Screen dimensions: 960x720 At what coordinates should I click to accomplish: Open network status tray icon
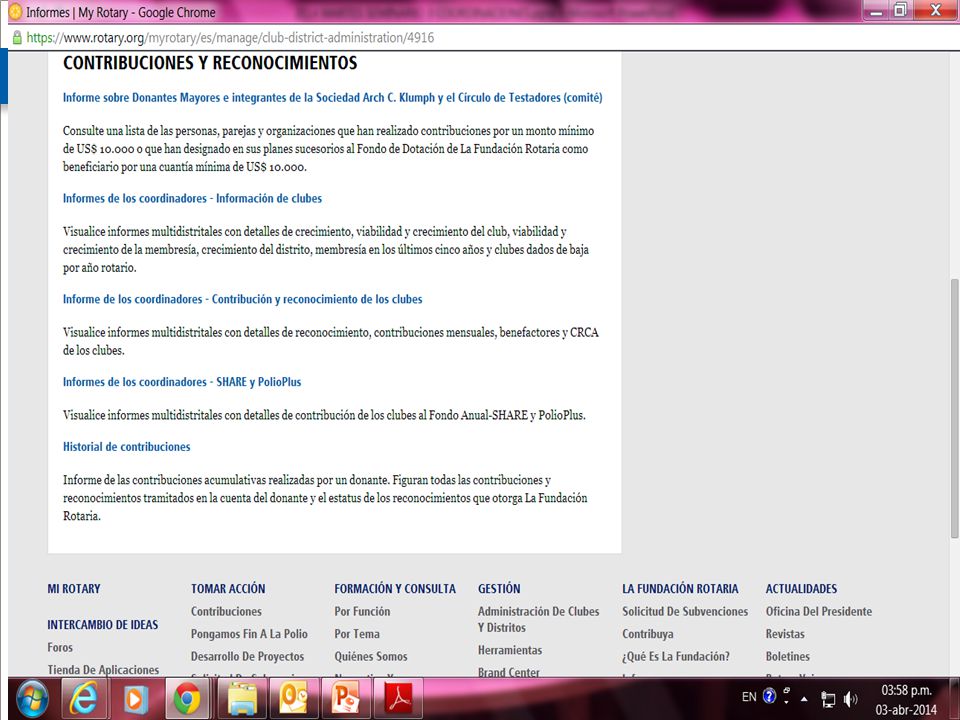point(828,699)
